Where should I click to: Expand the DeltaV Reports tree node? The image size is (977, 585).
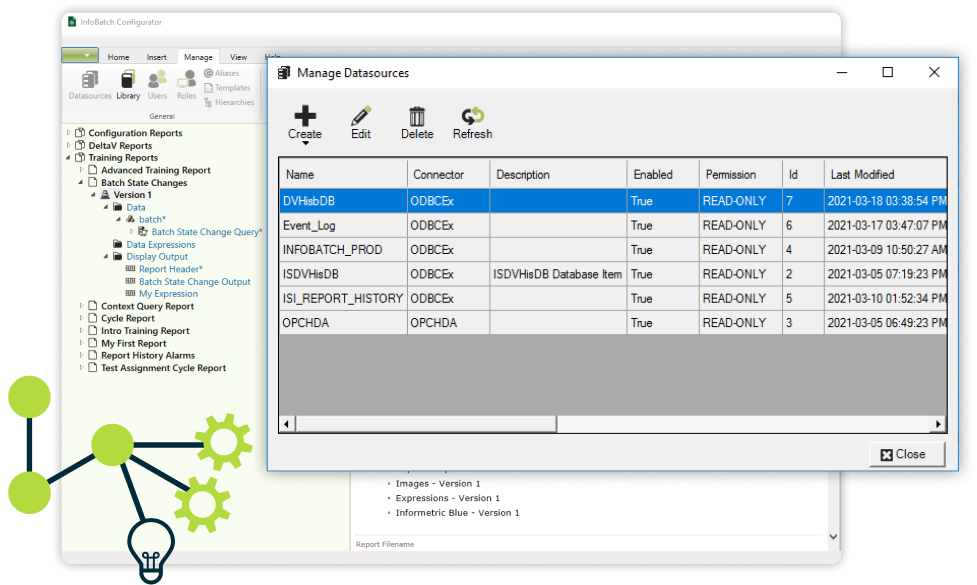[69, 145]
